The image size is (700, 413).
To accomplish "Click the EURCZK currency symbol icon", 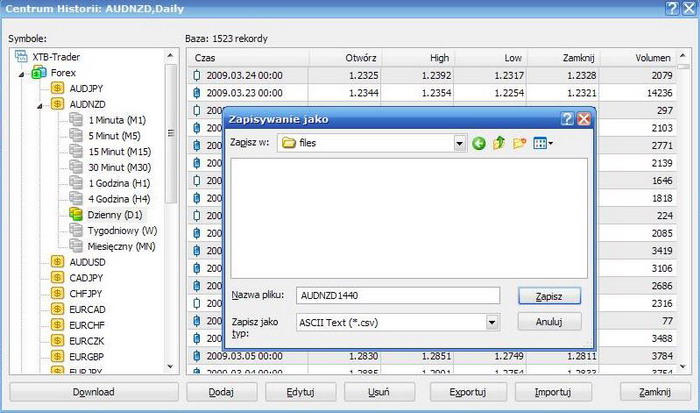I will click(x=57, y=340).
